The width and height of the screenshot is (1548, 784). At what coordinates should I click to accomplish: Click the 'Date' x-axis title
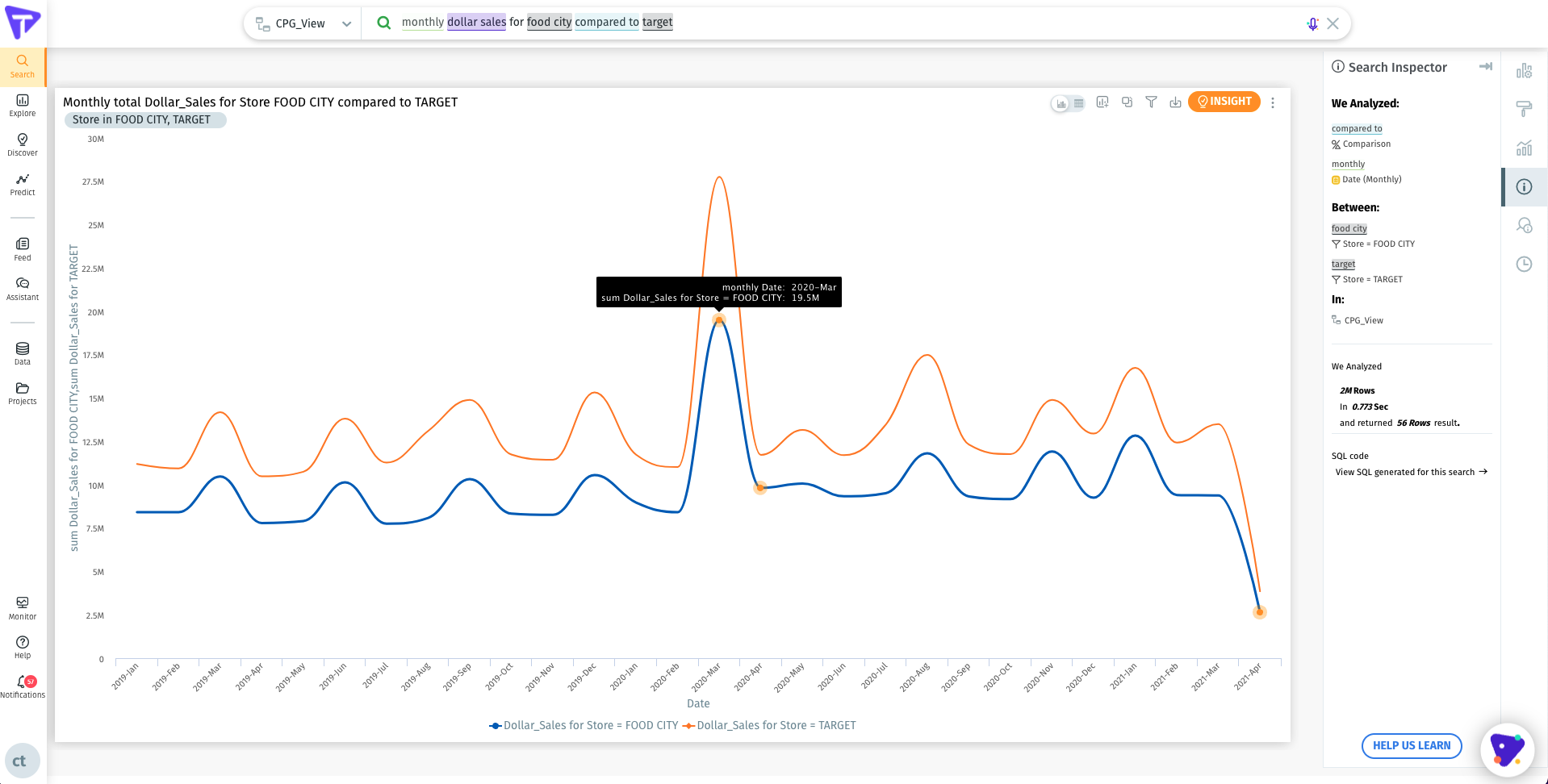(x=698, y=703)
